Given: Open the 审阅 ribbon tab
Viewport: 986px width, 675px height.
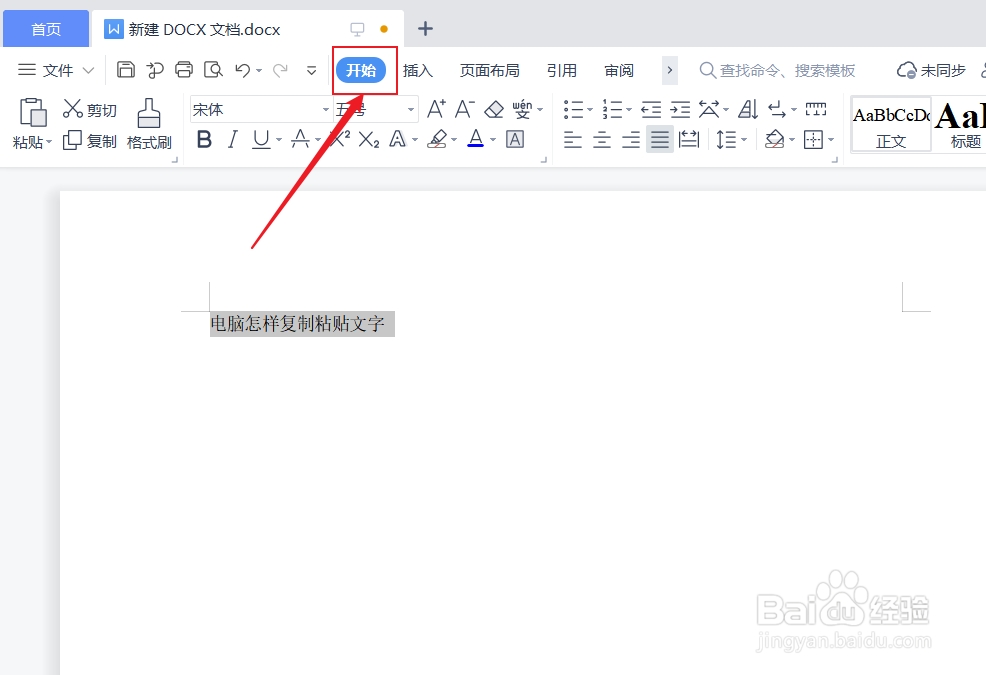Looking at the screenshot, I should [x=619, y=70].
